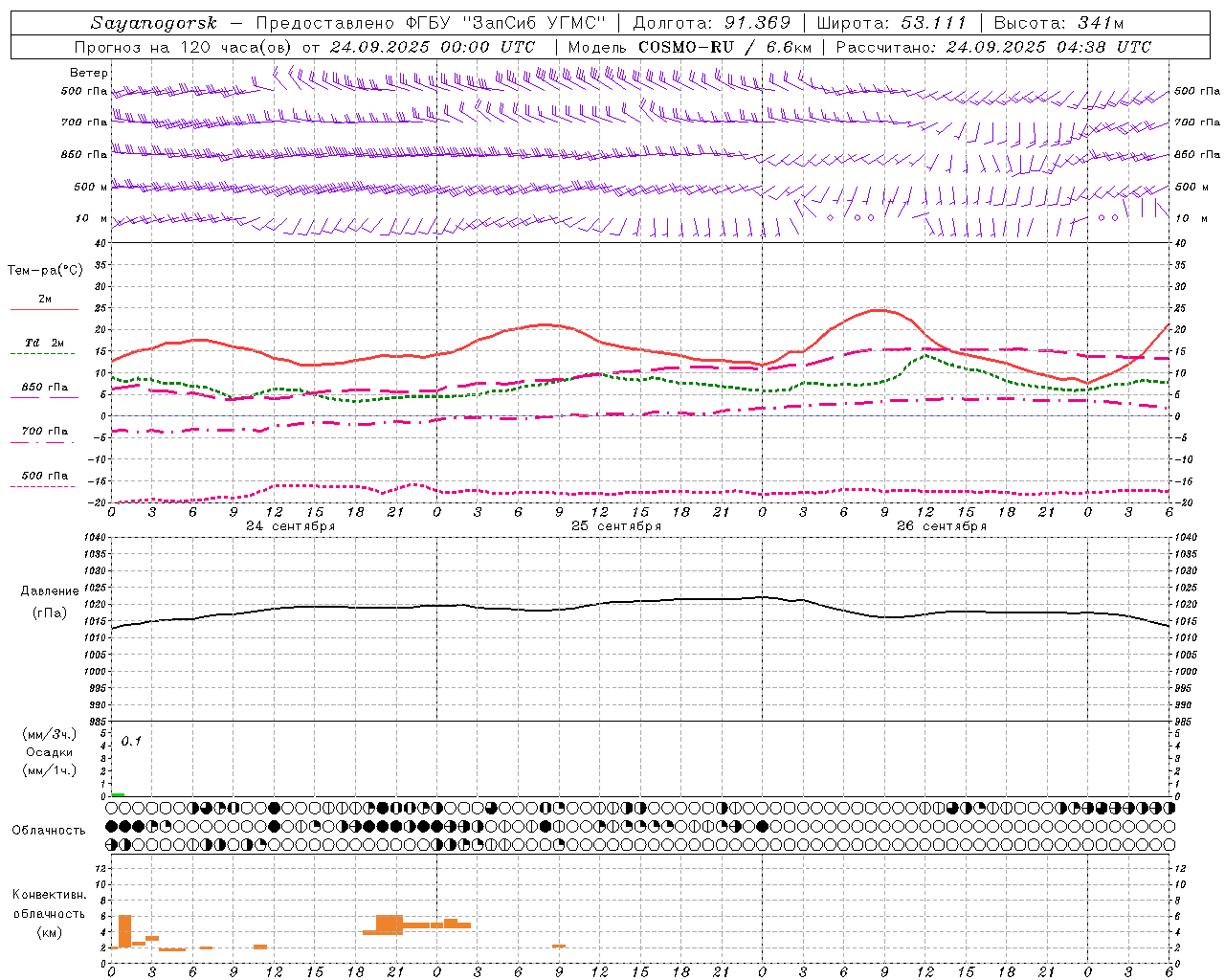Click the 'Давление' pressure panel label
This screenshot has height=980, width=1225.
pos(50,591)
